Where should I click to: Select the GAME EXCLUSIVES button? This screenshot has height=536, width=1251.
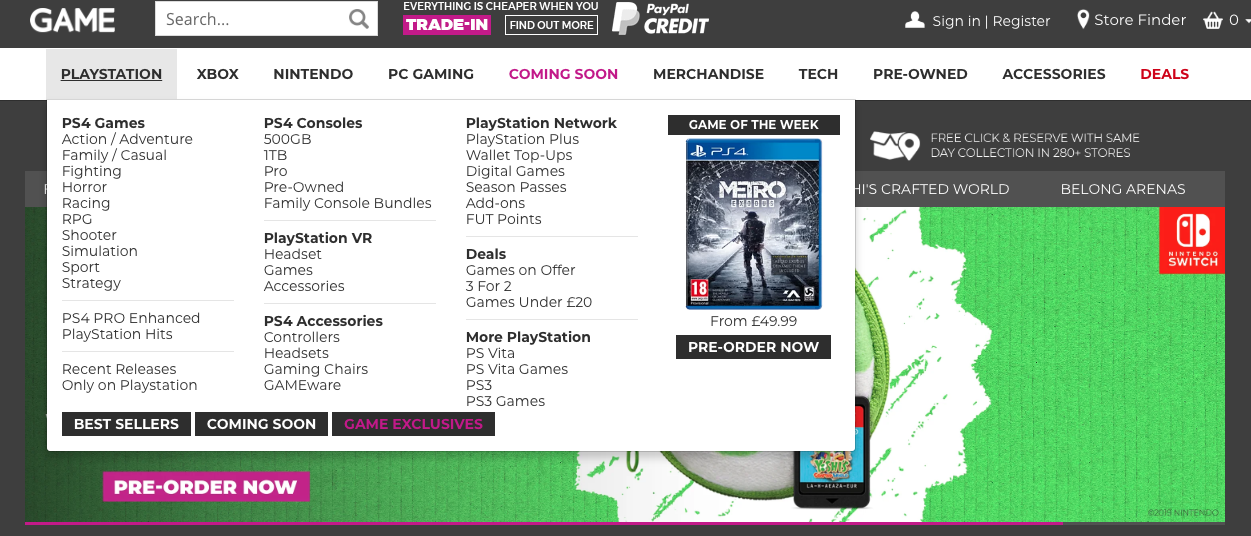coord(413,424)
